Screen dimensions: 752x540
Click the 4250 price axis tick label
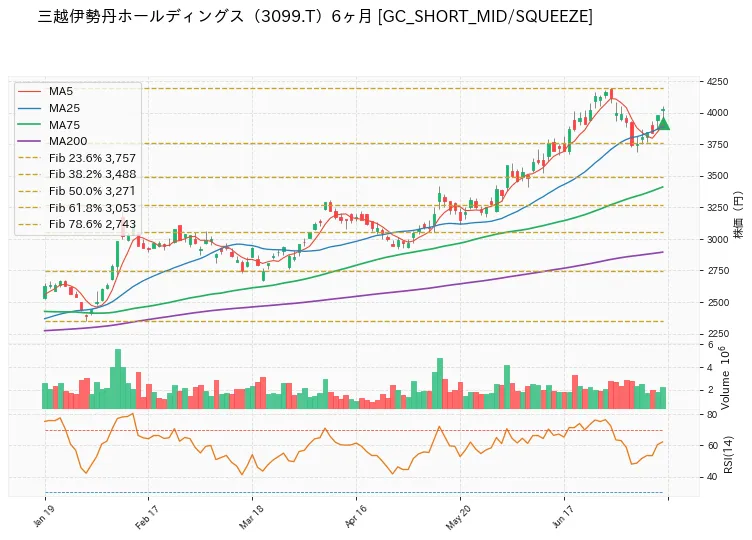[717, 82]
